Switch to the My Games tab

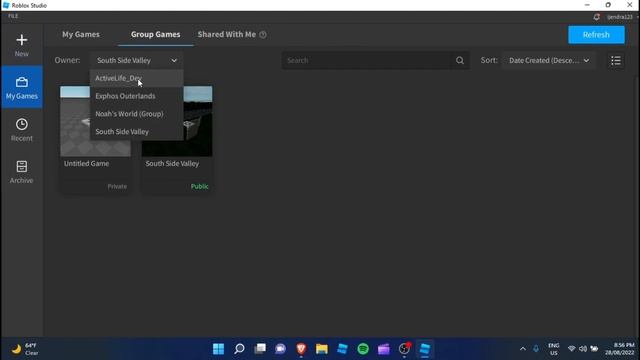coord(81,35)
